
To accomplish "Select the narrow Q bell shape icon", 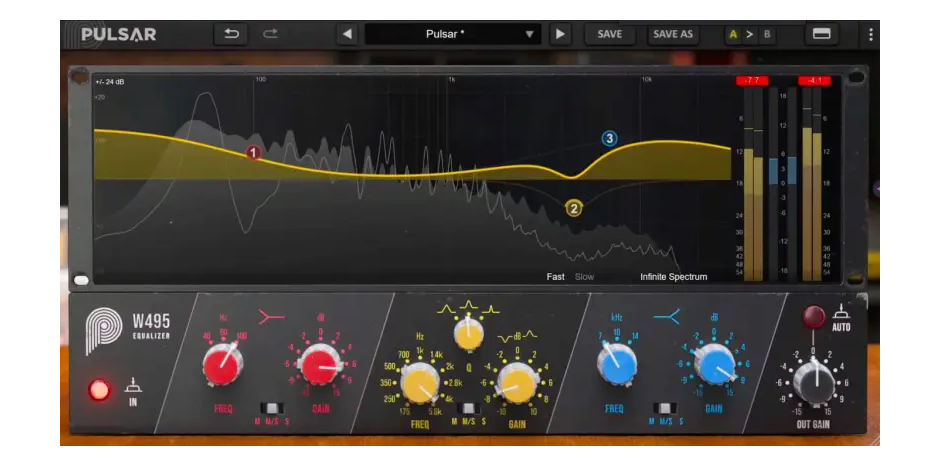I will tap(491, 309).
